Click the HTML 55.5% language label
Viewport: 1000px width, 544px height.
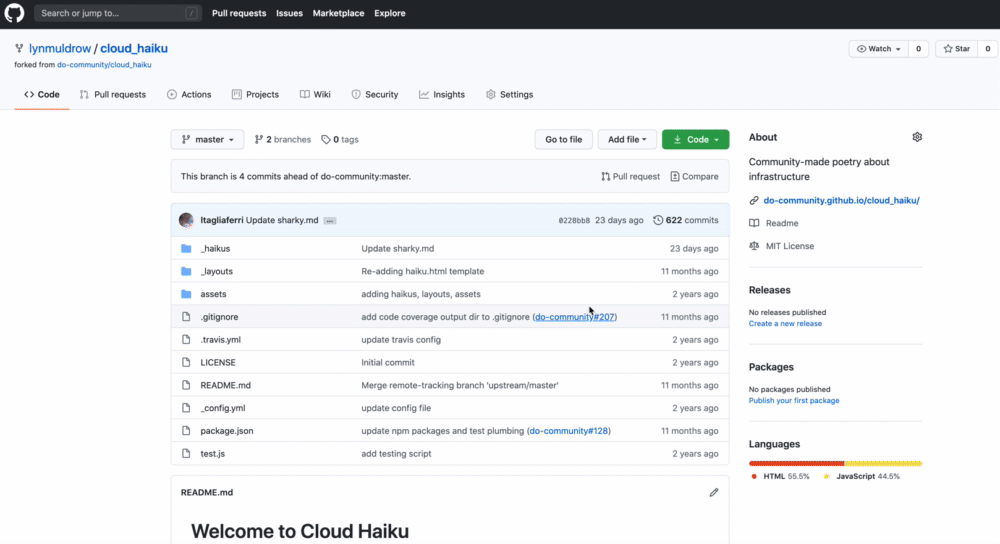[781, 476]
